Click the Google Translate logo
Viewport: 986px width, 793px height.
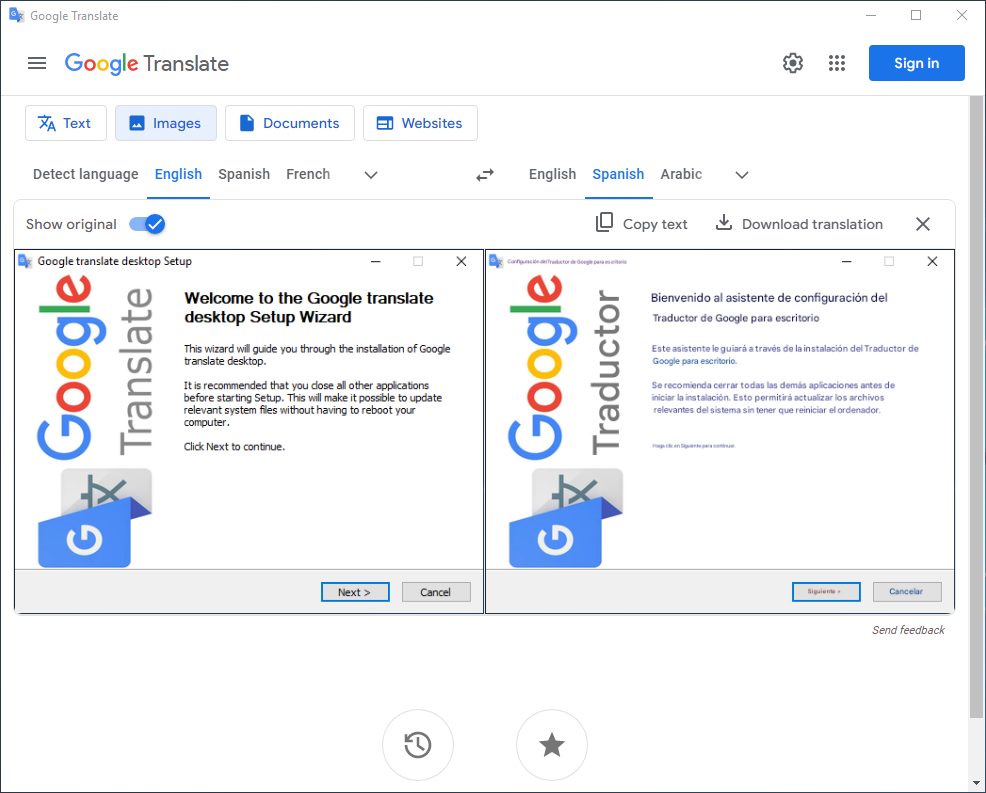[147, 64]
